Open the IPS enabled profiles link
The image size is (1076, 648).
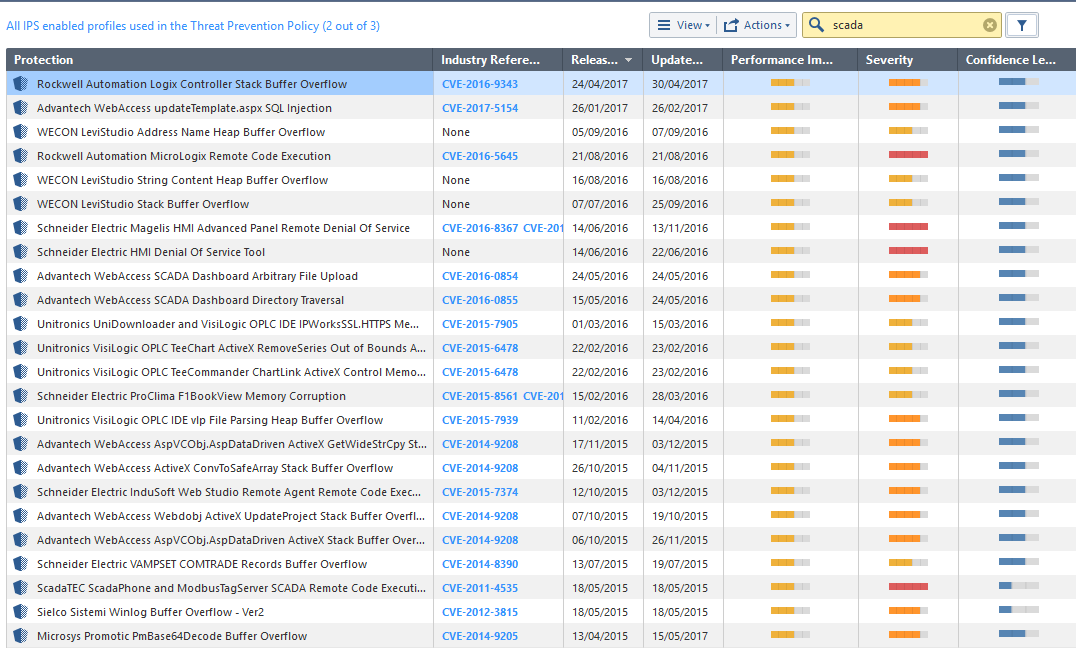193,26
